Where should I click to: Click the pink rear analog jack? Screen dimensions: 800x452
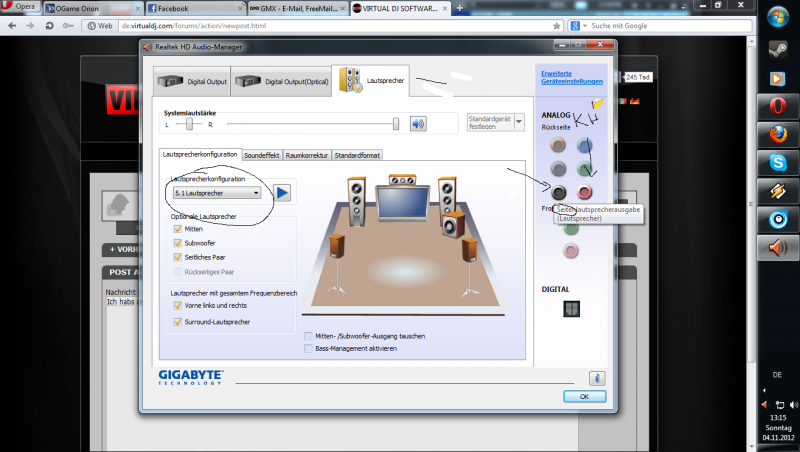pos(585,192)
